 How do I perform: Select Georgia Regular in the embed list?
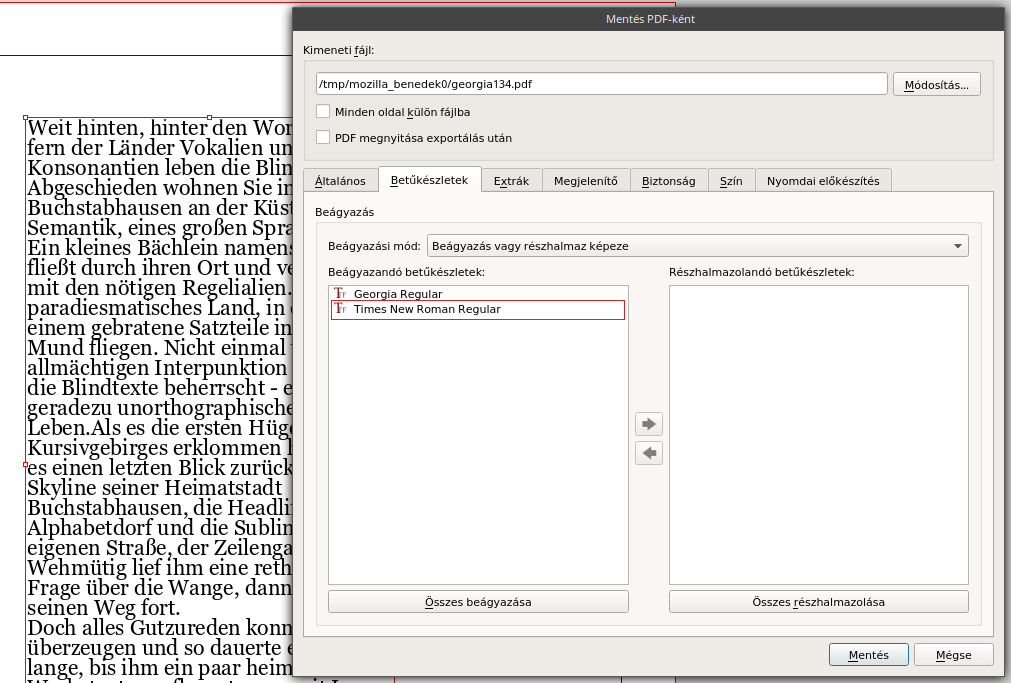pos(398,294)
